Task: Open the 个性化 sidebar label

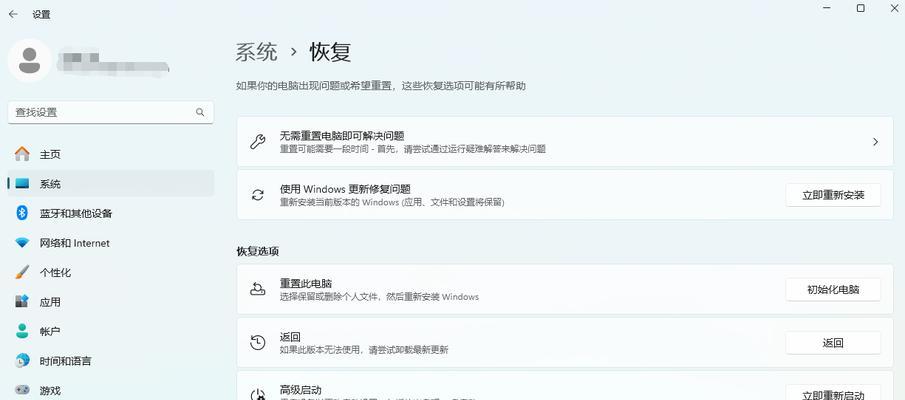Action: 55,272
